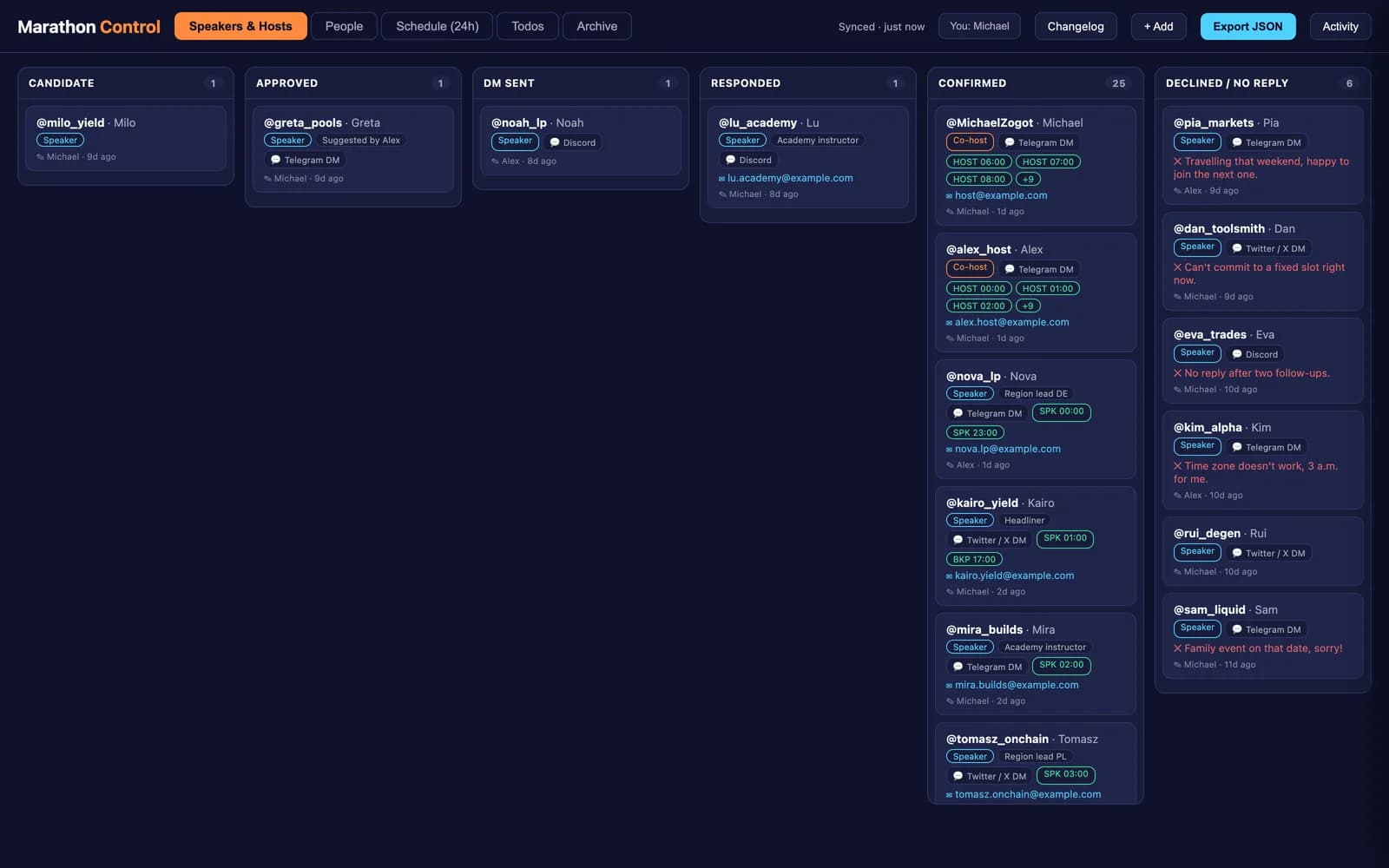1389x868 pixels.
Task: Click the mail icon beside host@example.com
Action: [949, 196]
